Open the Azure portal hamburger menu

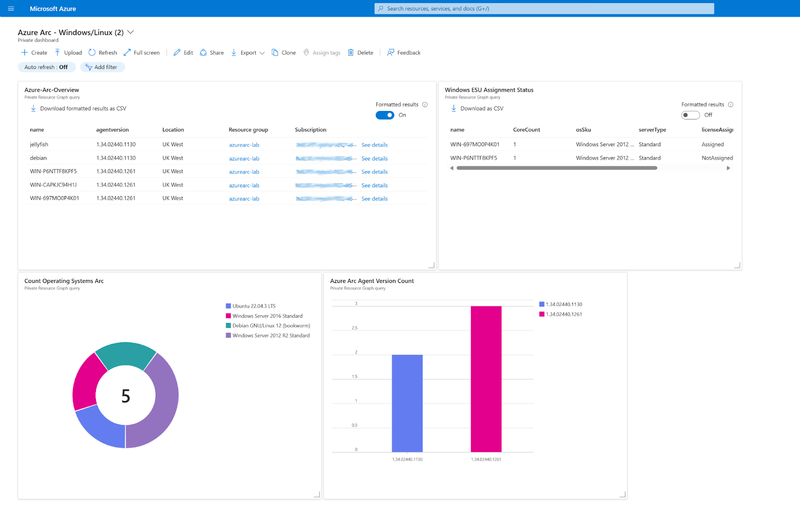click(x=11, y=9)
